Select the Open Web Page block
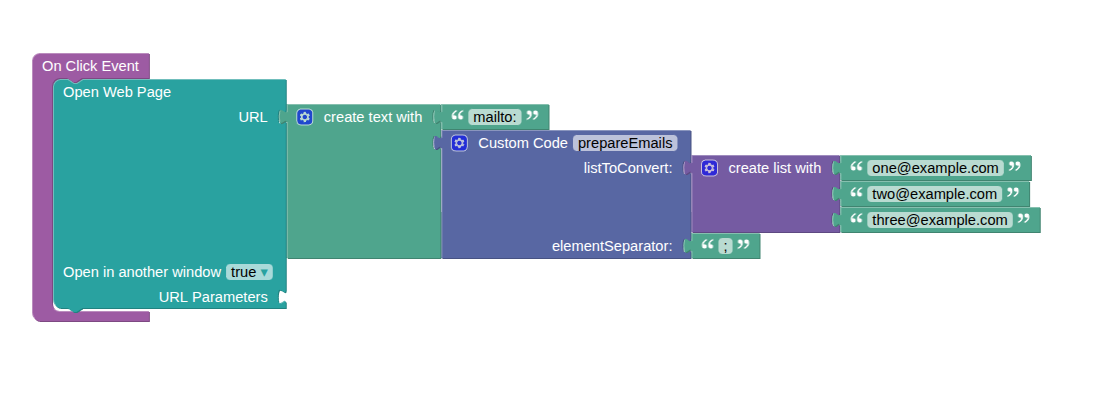The width and height of the screenshot is (1115, 398). pyautogui.click(x=117, y=92)
